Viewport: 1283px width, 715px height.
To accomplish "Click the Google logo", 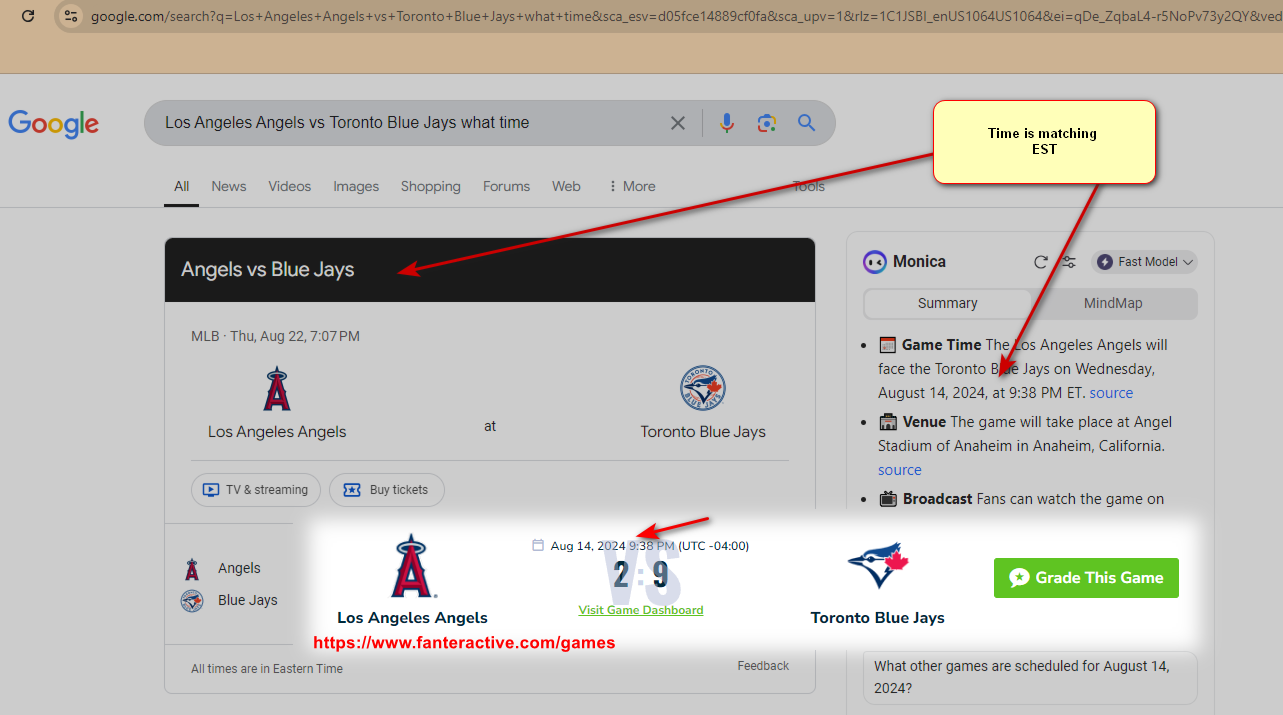I will click(x=54, y=123).
